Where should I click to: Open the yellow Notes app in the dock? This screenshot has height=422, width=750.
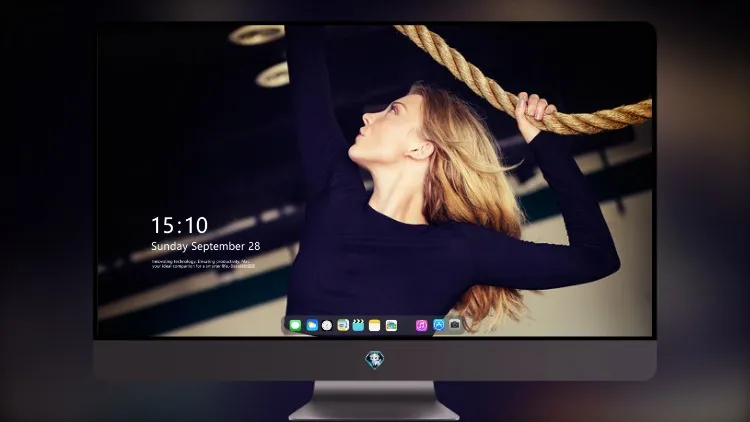[375, 325]
